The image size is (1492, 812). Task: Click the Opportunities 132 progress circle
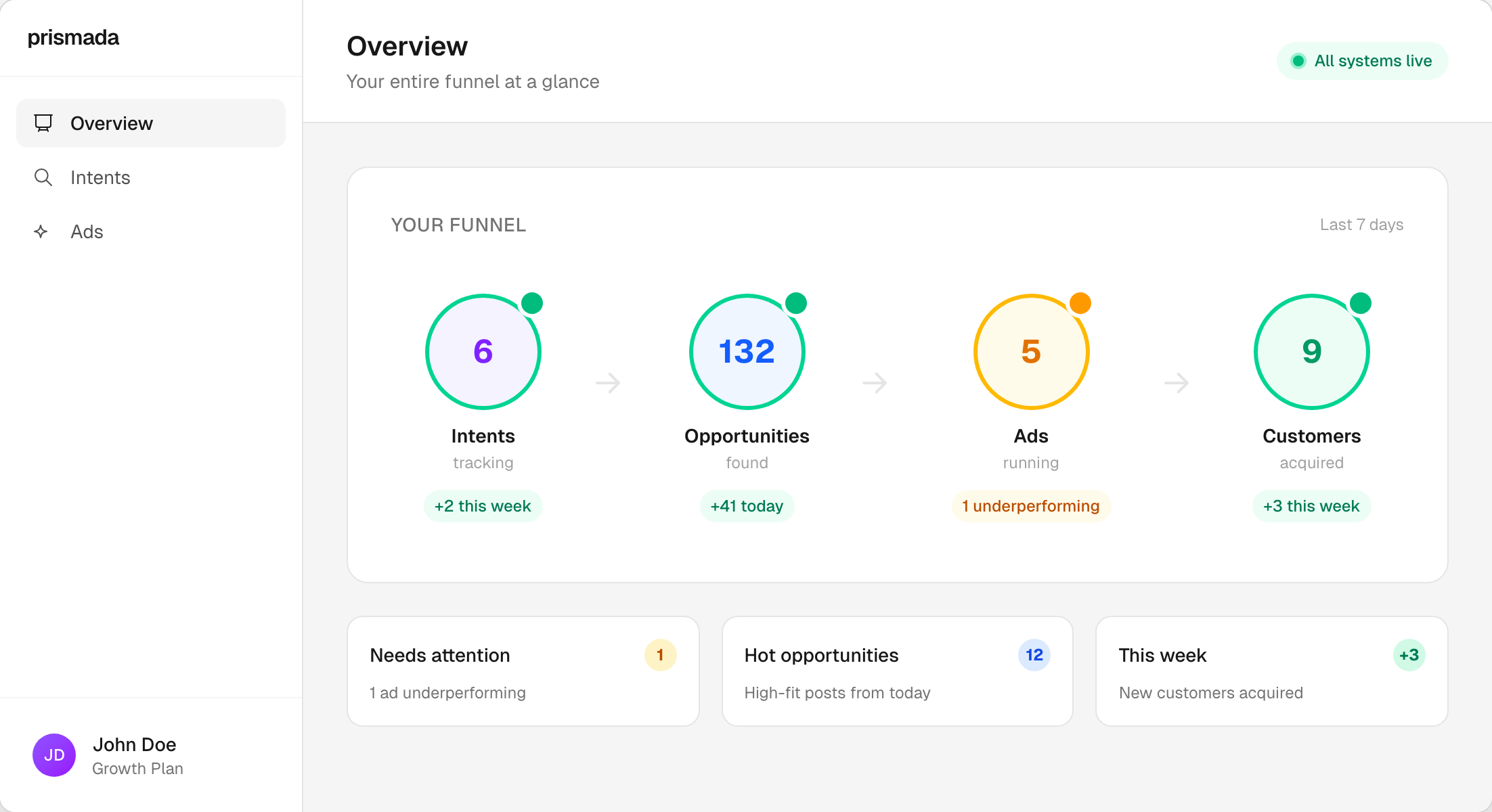coord(747,351)
